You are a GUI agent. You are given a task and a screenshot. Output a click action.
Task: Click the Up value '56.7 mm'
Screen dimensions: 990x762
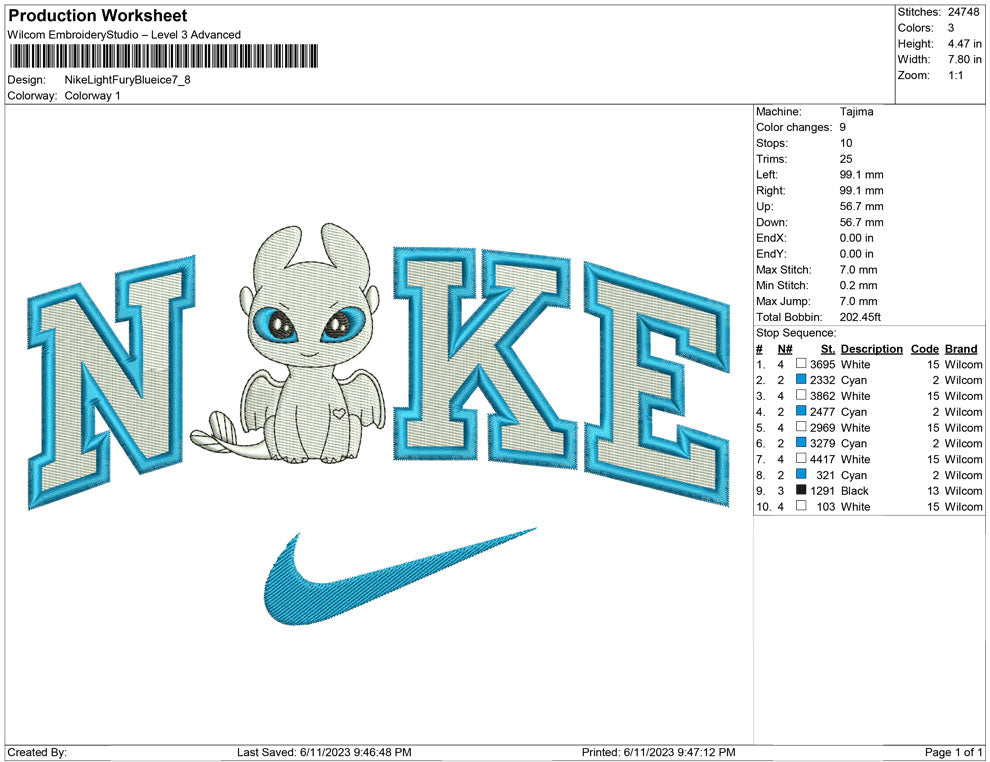pos(862,206)
